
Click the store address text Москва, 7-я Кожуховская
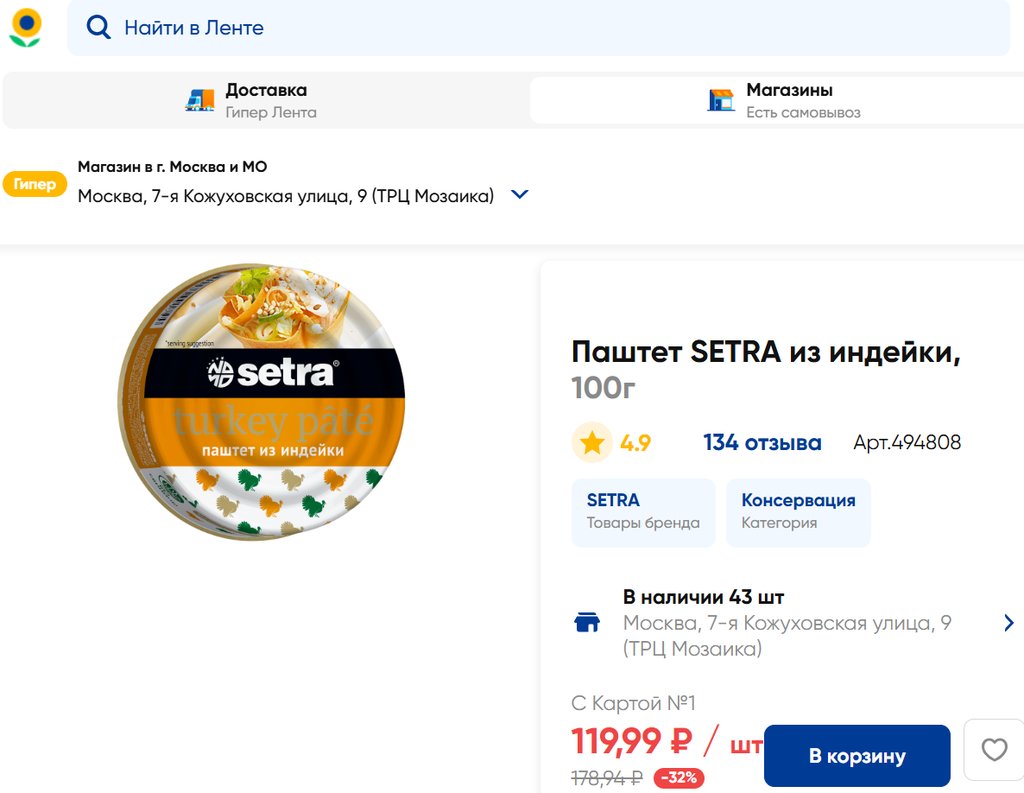(x=286, y=196)
